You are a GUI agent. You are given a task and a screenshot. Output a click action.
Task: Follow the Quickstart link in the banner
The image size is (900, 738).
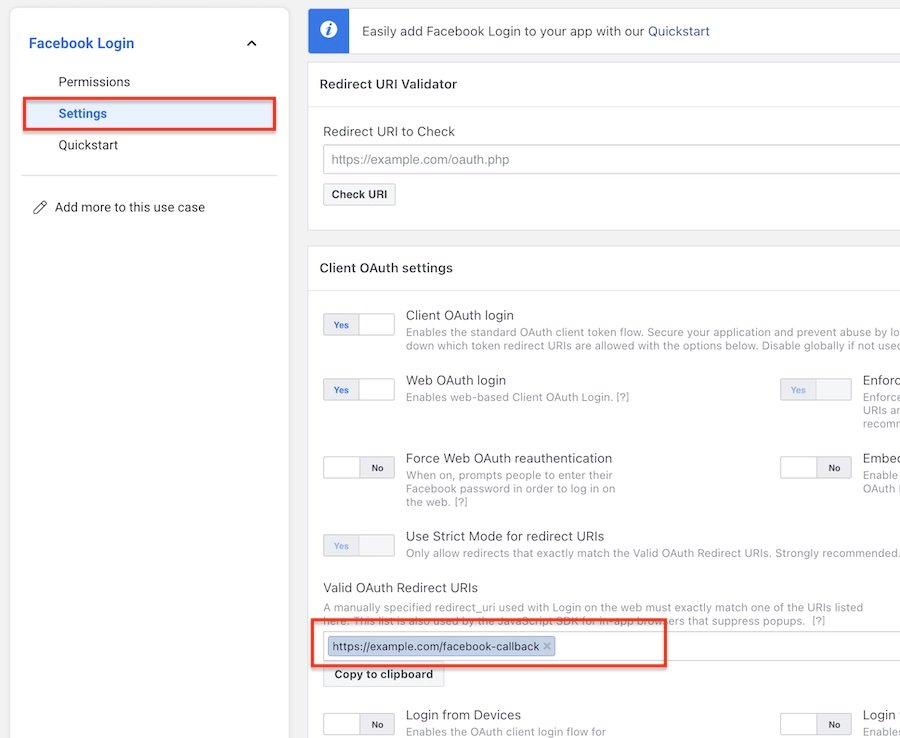pyautogui.click(x=678, y=31)
